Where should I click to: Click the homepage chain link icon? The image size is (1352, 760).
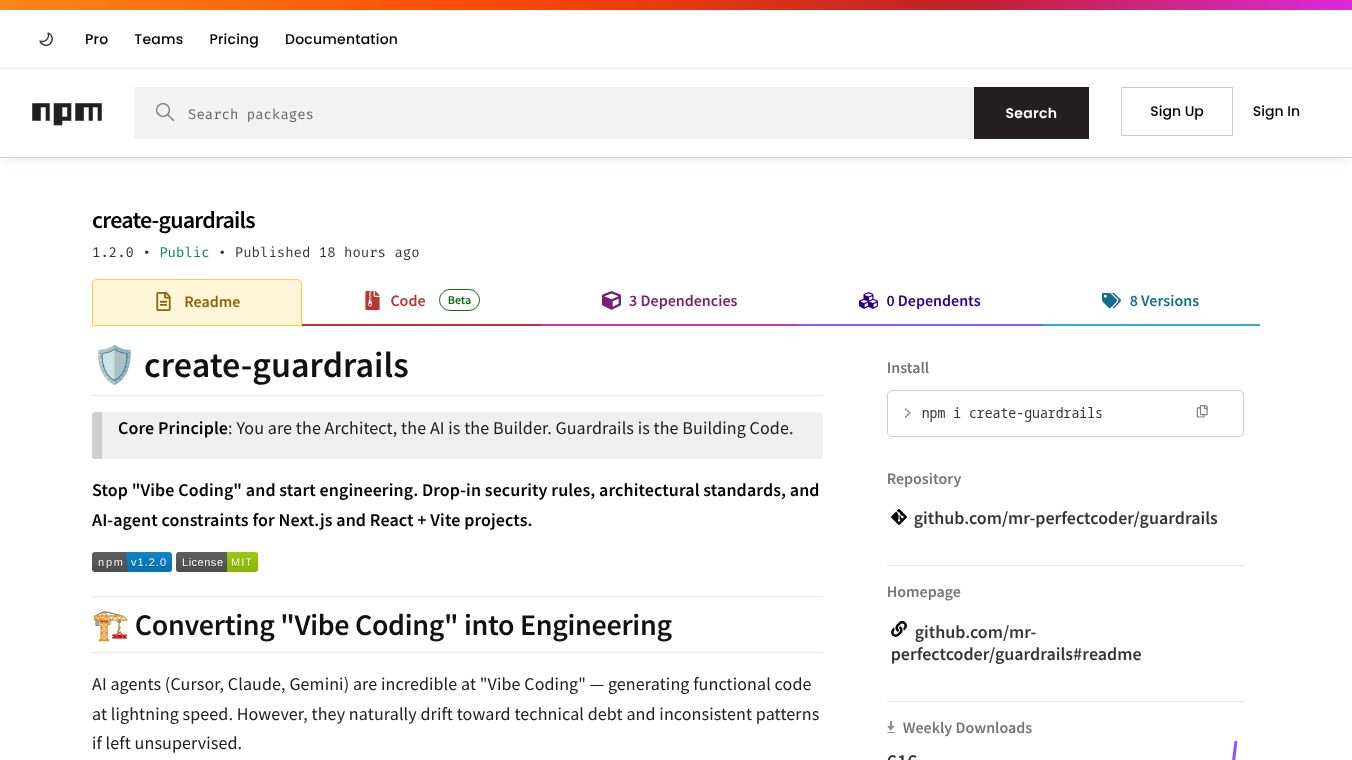point(899,630)
